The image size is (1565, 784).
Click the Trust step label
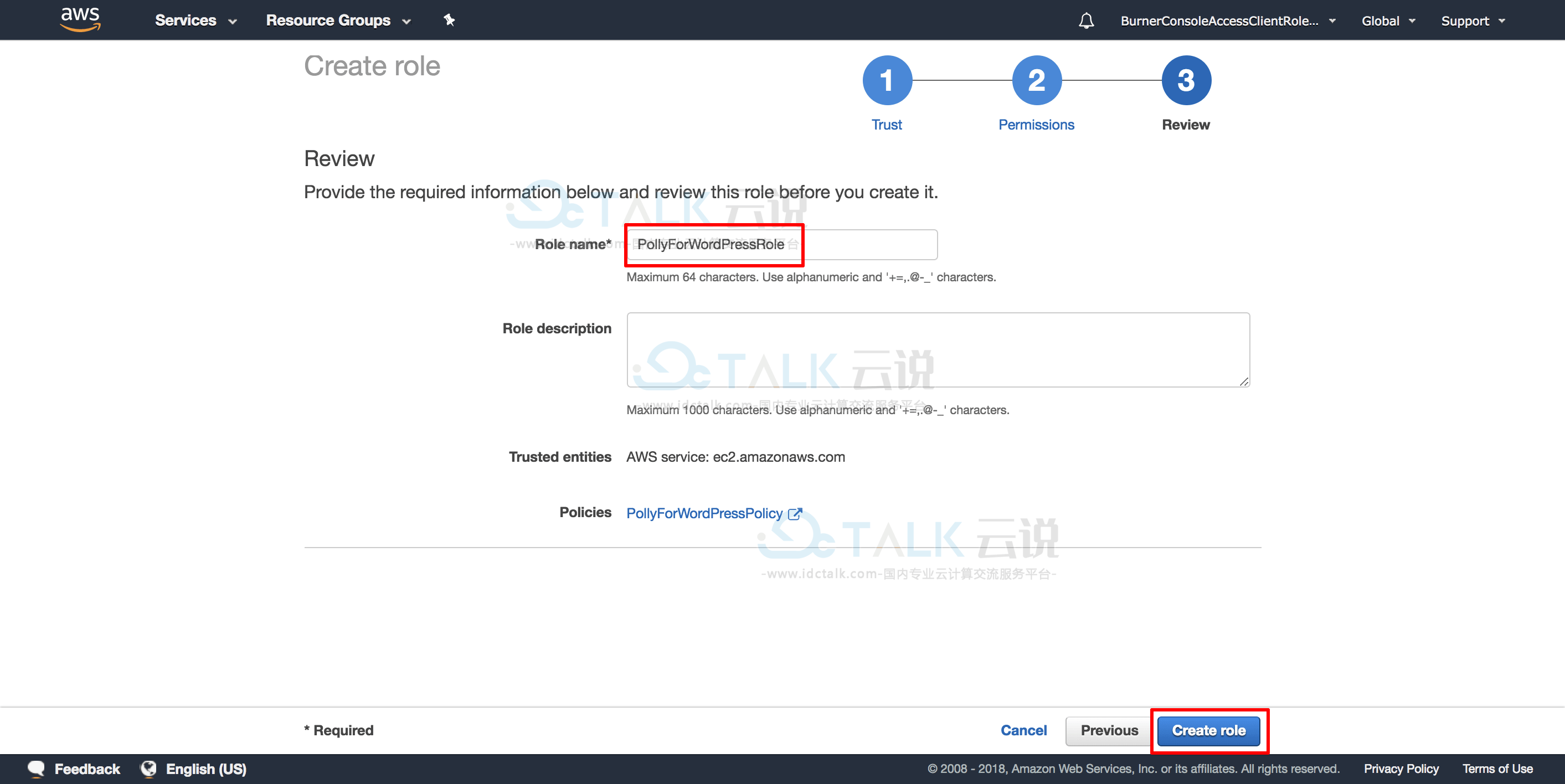(887, 125)
